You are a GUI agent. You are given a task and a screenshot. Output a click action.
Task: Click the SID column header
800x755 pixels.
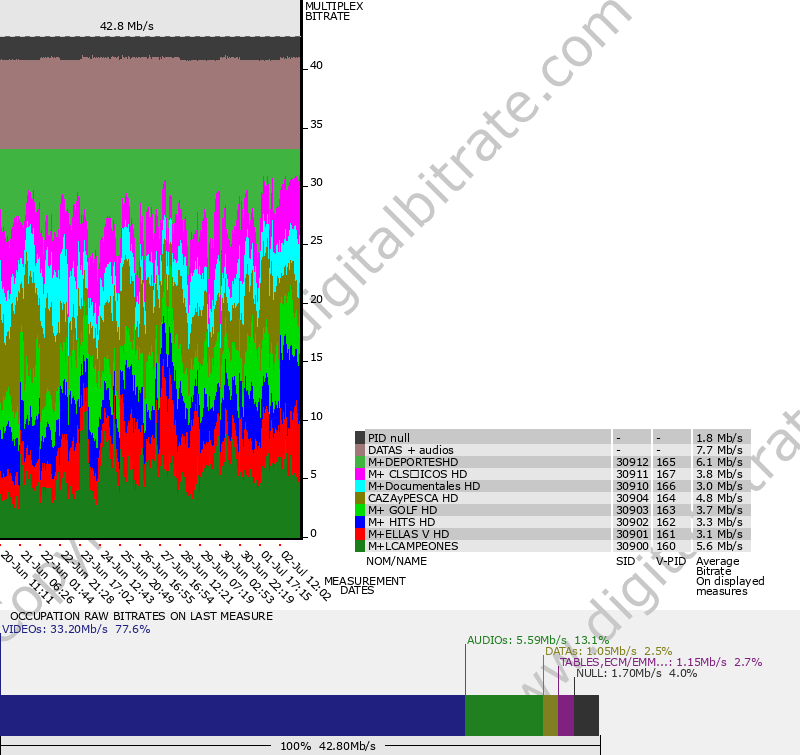(626, 561)
